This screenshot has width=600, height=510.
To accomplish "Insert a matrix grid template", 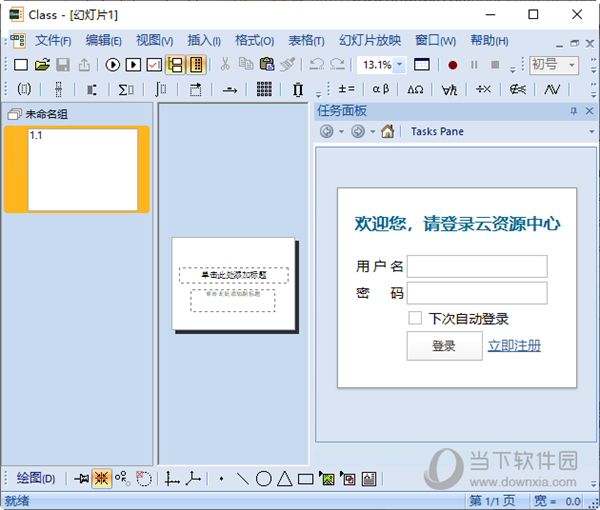I will pos(264,89).
